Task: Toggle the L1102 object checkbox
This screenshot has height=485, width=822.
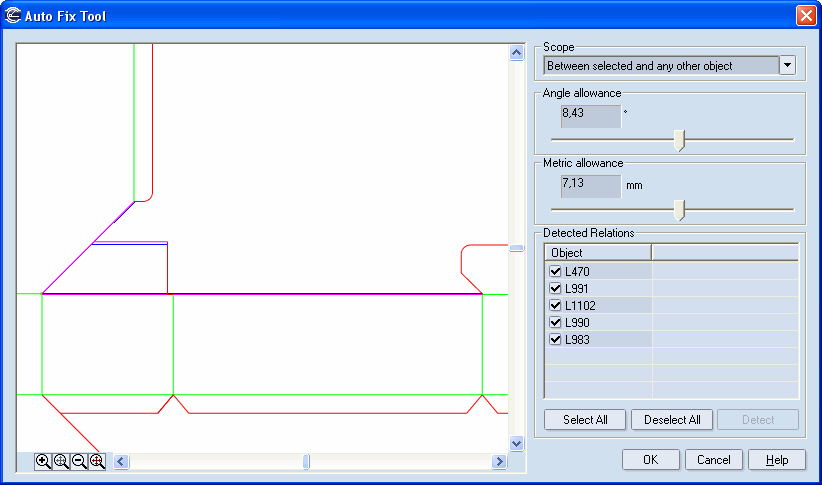Action: [556, 306]
